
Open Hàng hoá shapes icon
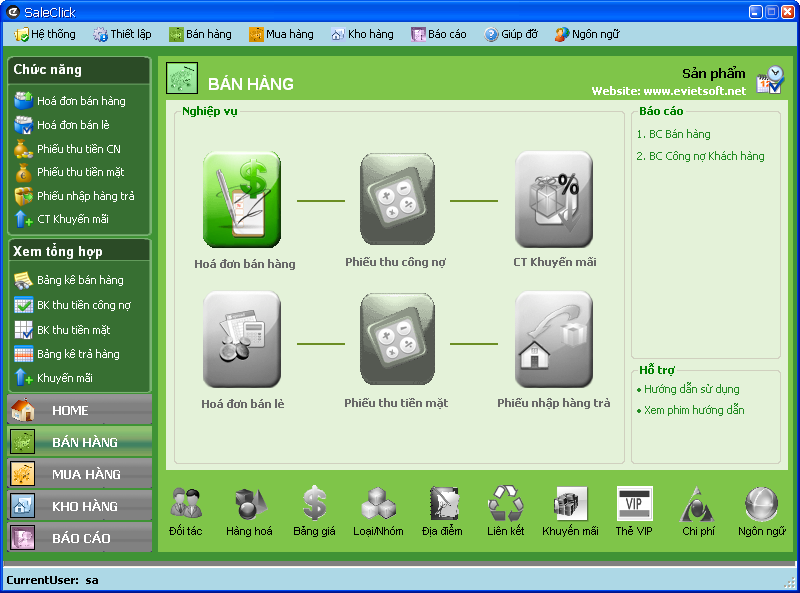point(249,503)
